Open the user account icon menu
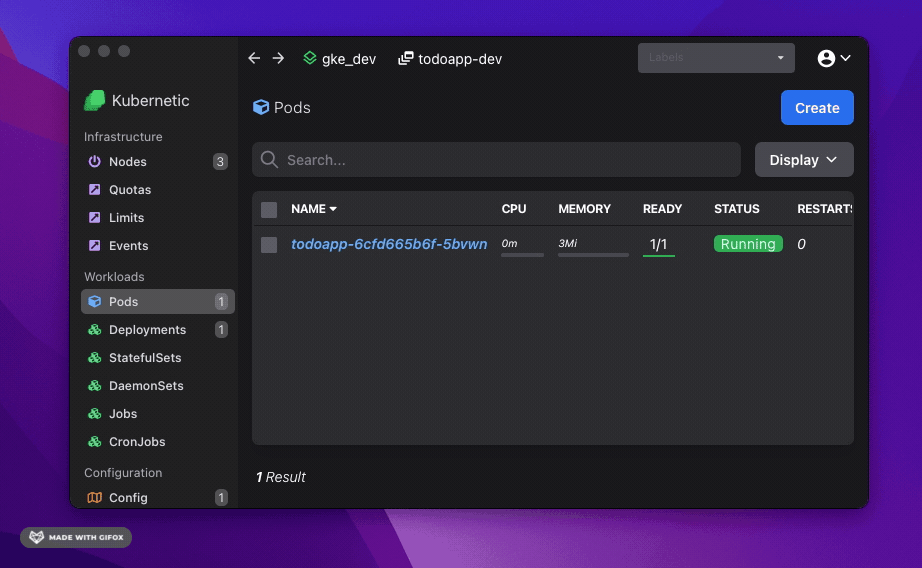Image resolution: width=922 pixels, height=568 pixels. (826, 58)
